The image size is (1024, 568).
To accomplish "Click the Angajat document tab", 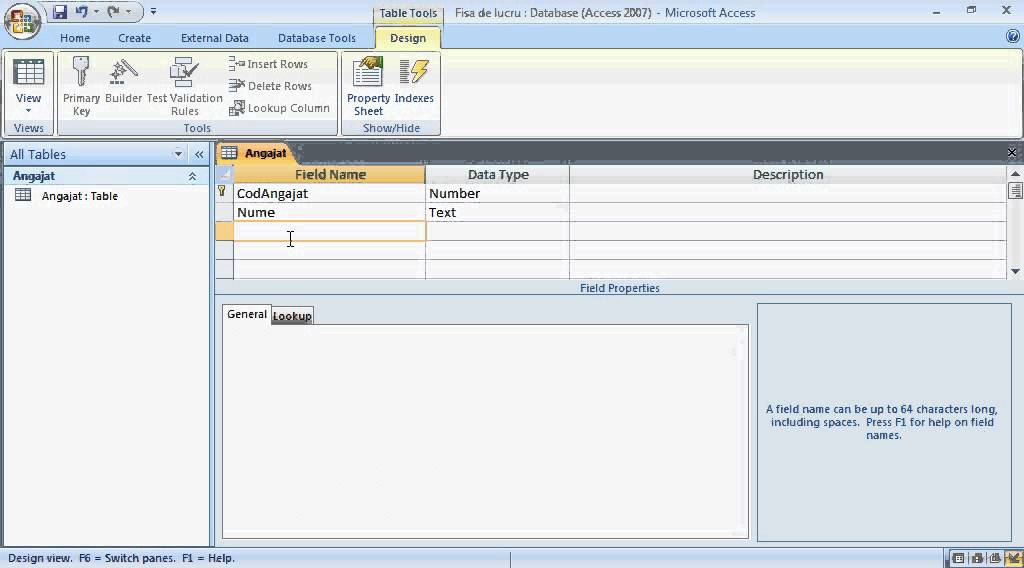I will pos(255,153).
